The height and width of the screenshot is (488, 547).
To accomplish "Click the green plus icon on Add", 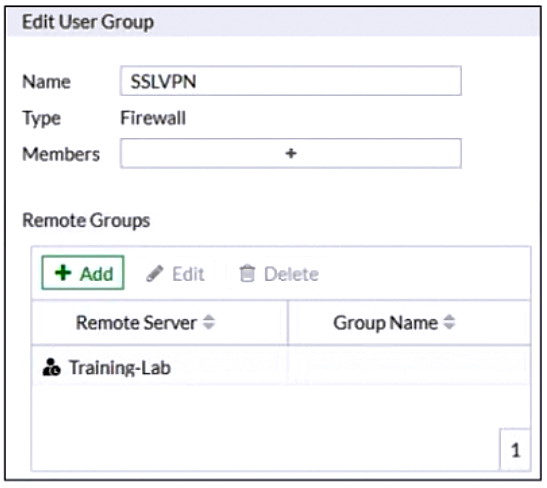I will click(63, 273).
